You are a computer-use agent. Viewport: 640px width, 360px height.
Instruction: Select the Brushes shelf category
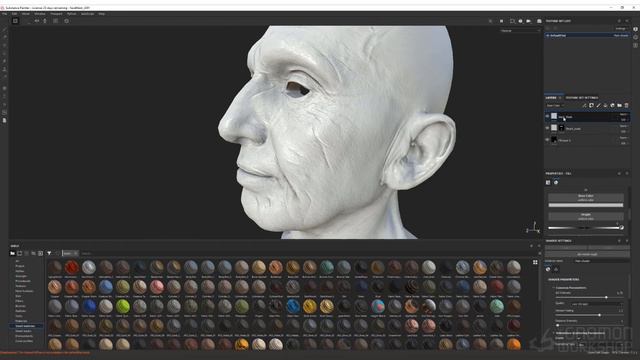tap(20, 306)
